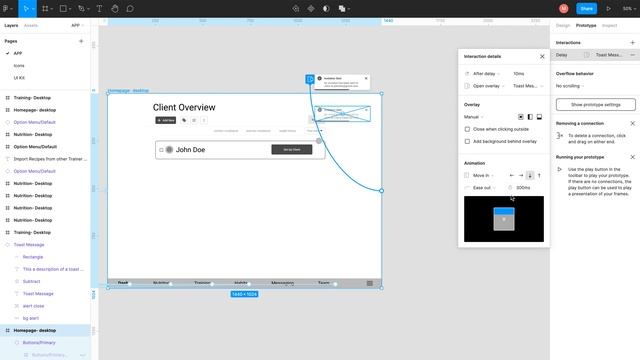This screenshot has height=360, width=640.
Task: Remove the Delay interaction
Action: [632, 55]
